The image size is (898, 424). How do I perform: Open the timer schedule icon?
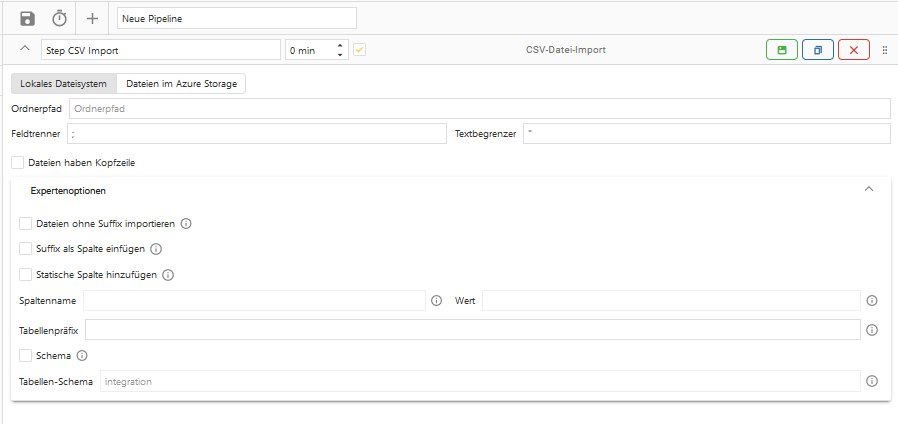point(60,18)
